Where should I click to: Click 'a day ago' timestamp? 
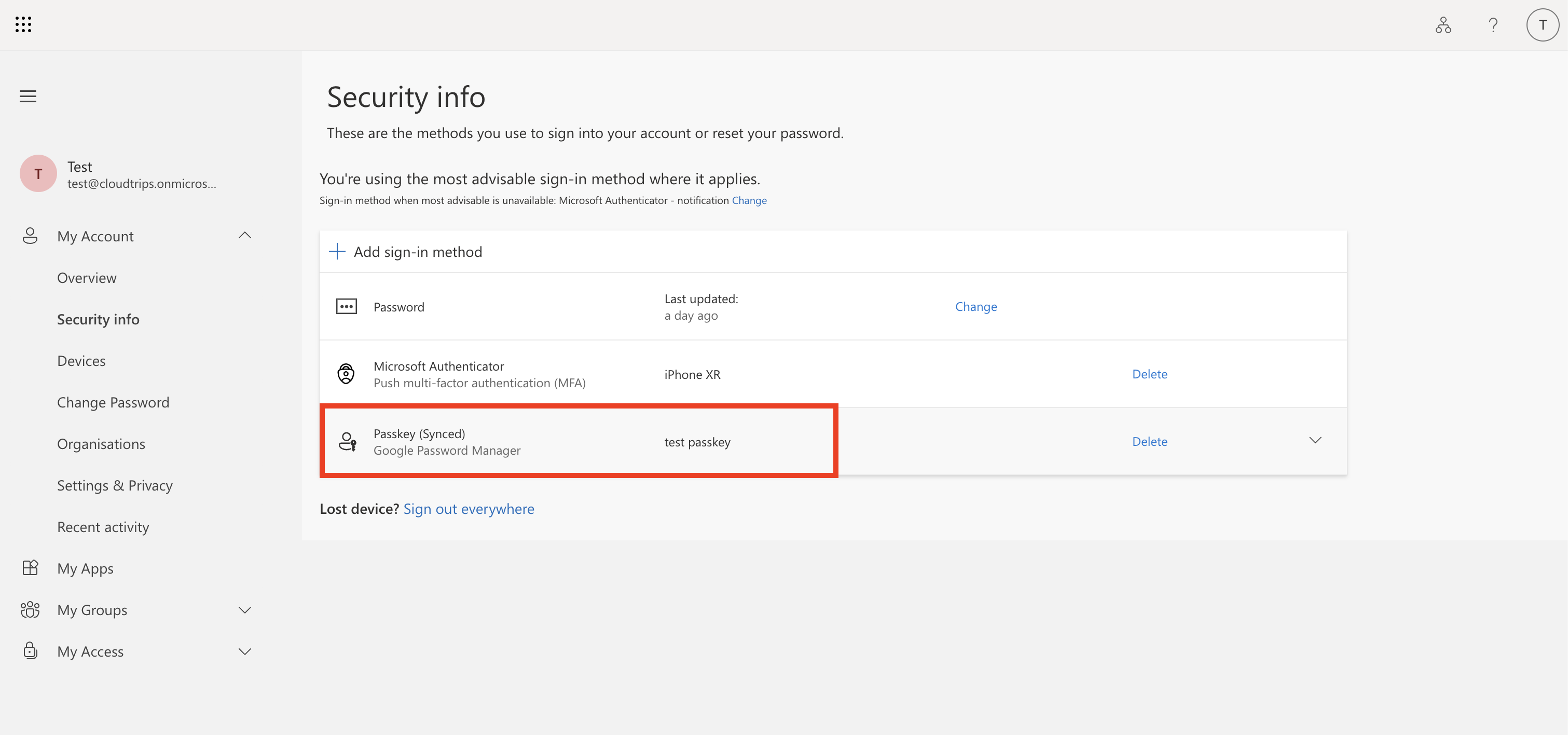(691, 316)
